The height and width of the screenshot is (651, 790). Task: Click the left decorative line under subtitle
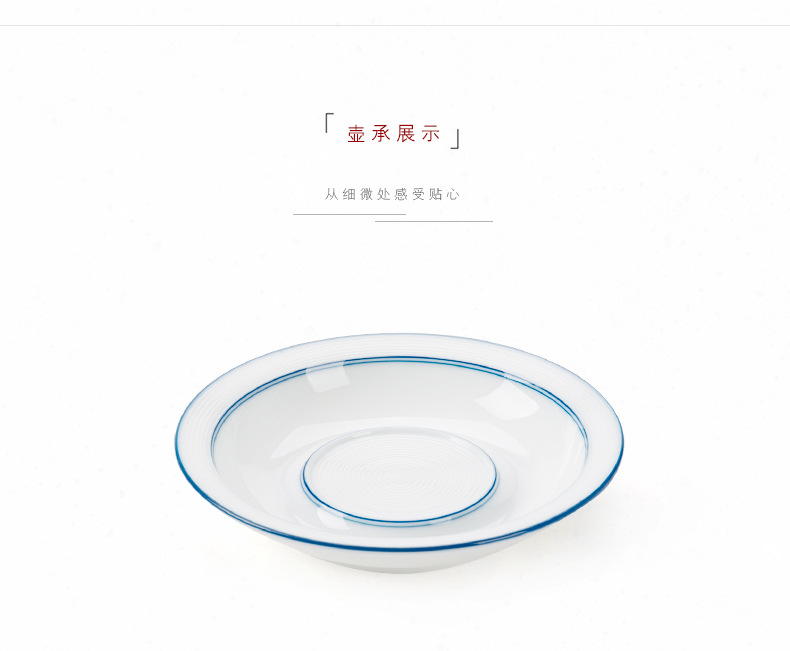tap(349, 214)
